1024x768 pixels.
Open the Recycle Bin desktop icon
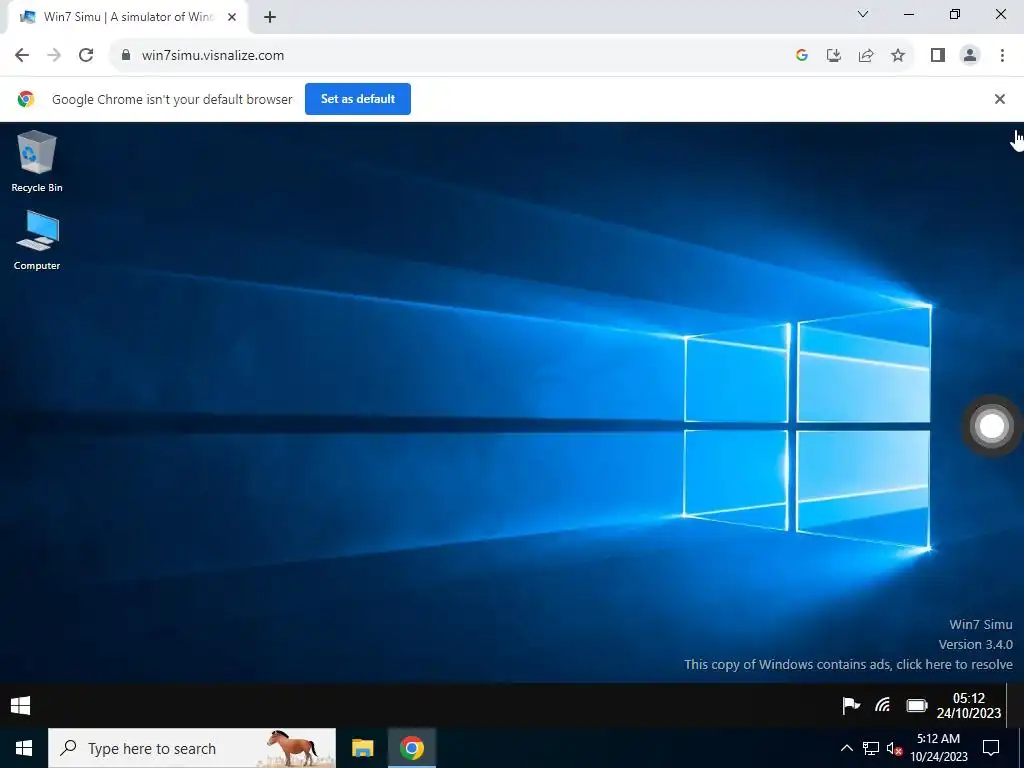tap(37, 161)
